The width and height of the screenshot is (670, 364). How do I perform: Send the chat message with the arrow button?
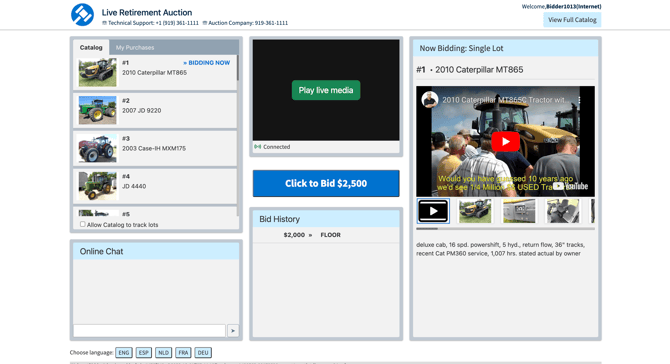point(233,331)
